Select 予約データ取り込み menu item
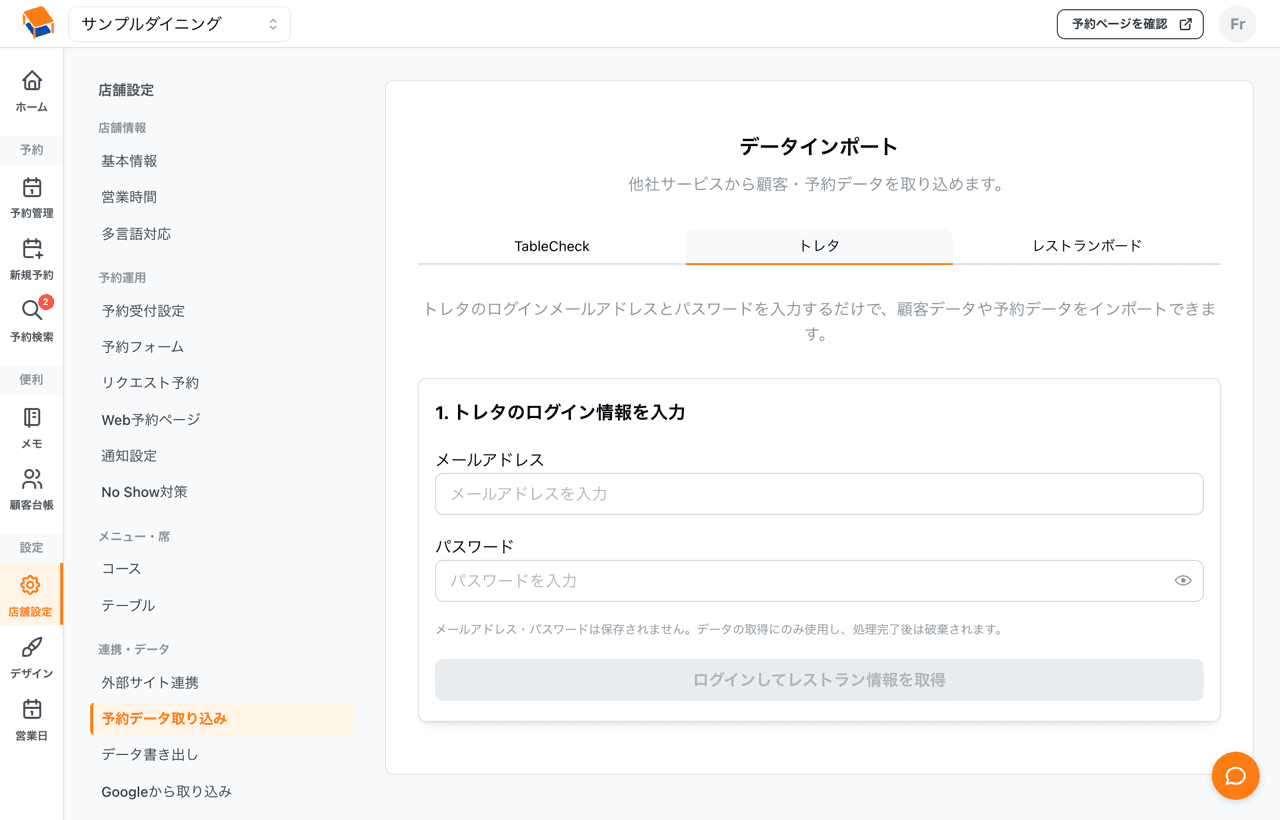The height and width of the screenshot is (820, 1280). pyautogui.click(x=221, y=719)
